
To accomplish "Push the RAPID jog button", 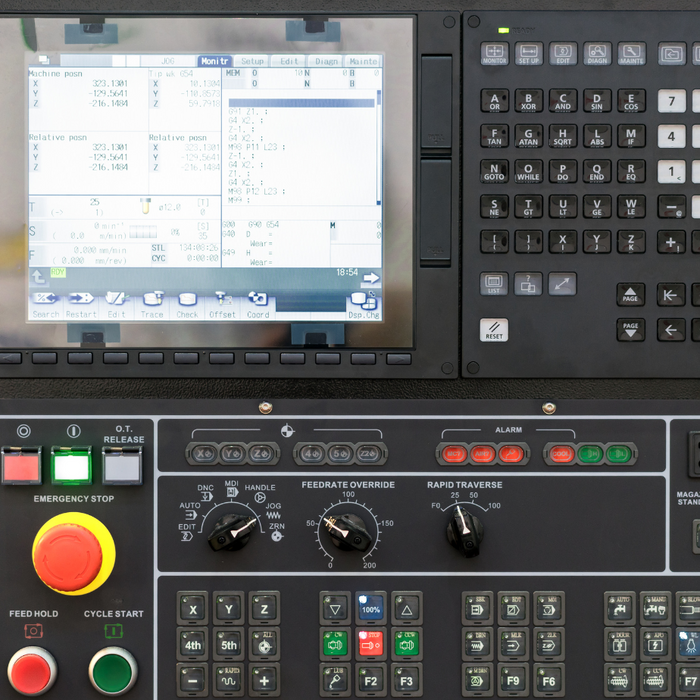I will pos(229,679).
